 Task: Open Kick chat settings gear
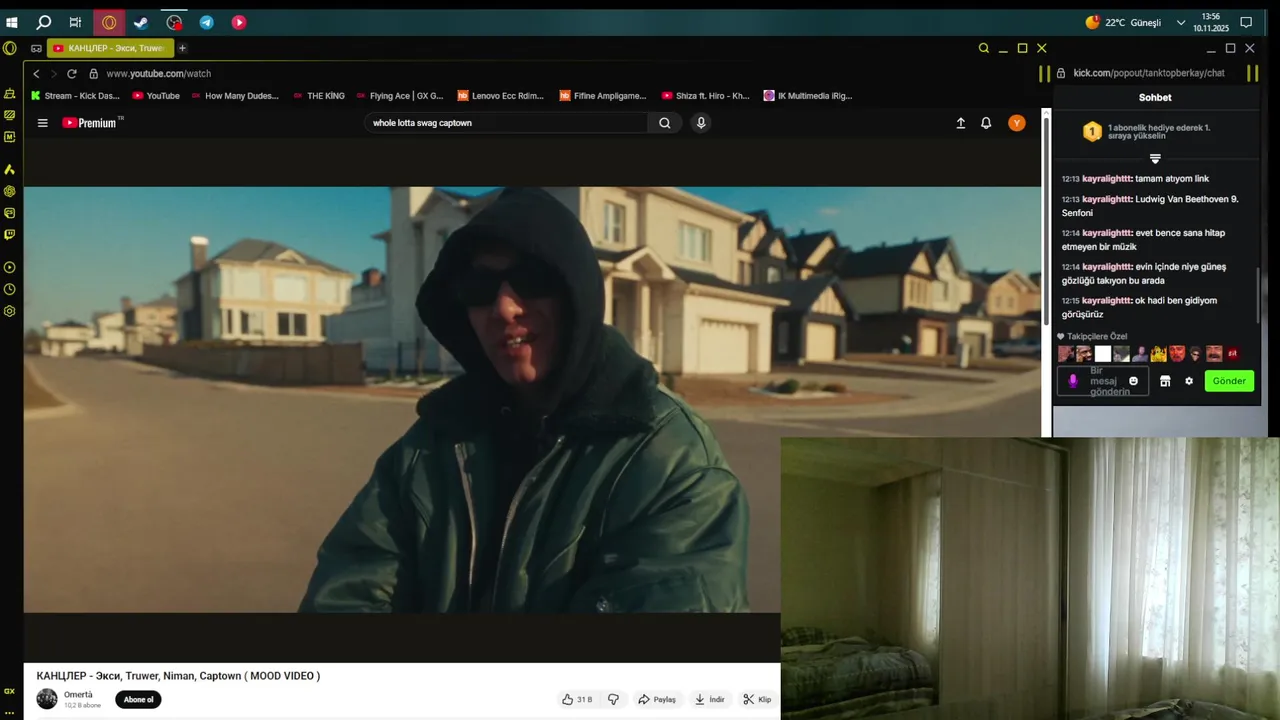1189,381
